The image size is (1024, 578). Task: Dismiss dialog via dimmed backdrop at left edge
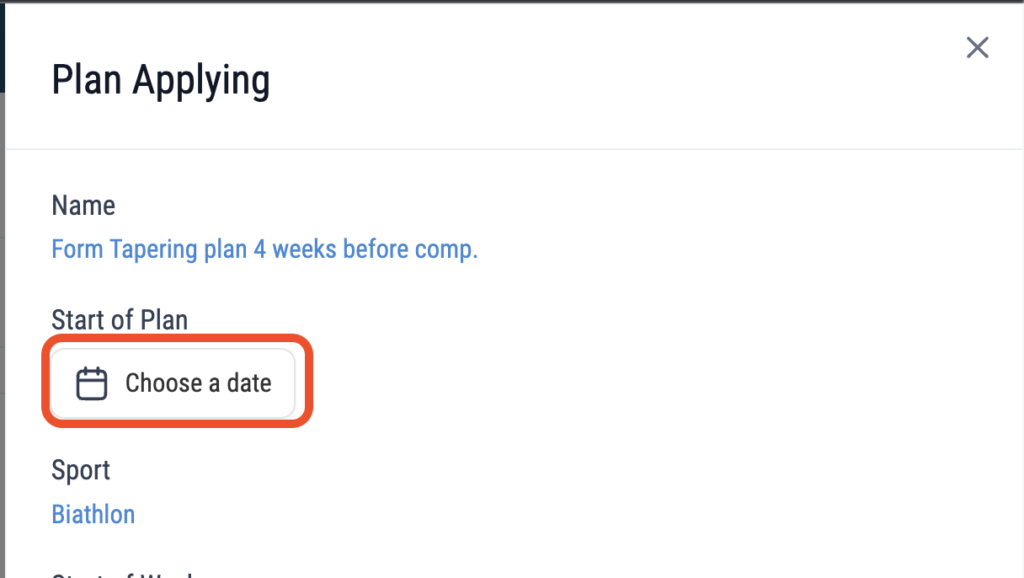pyautogui.click(x=2, y=327)
